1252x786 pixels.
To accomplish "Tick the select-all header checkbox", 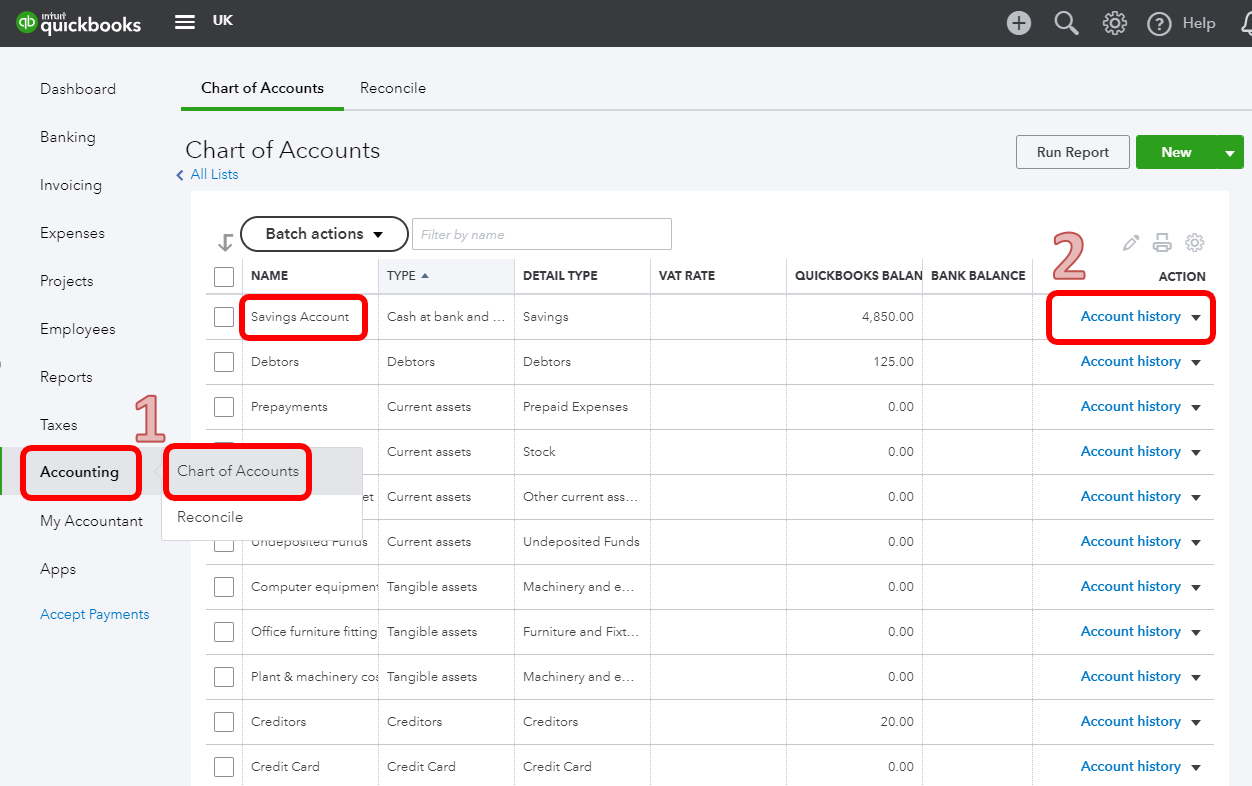I will [224, 277].
